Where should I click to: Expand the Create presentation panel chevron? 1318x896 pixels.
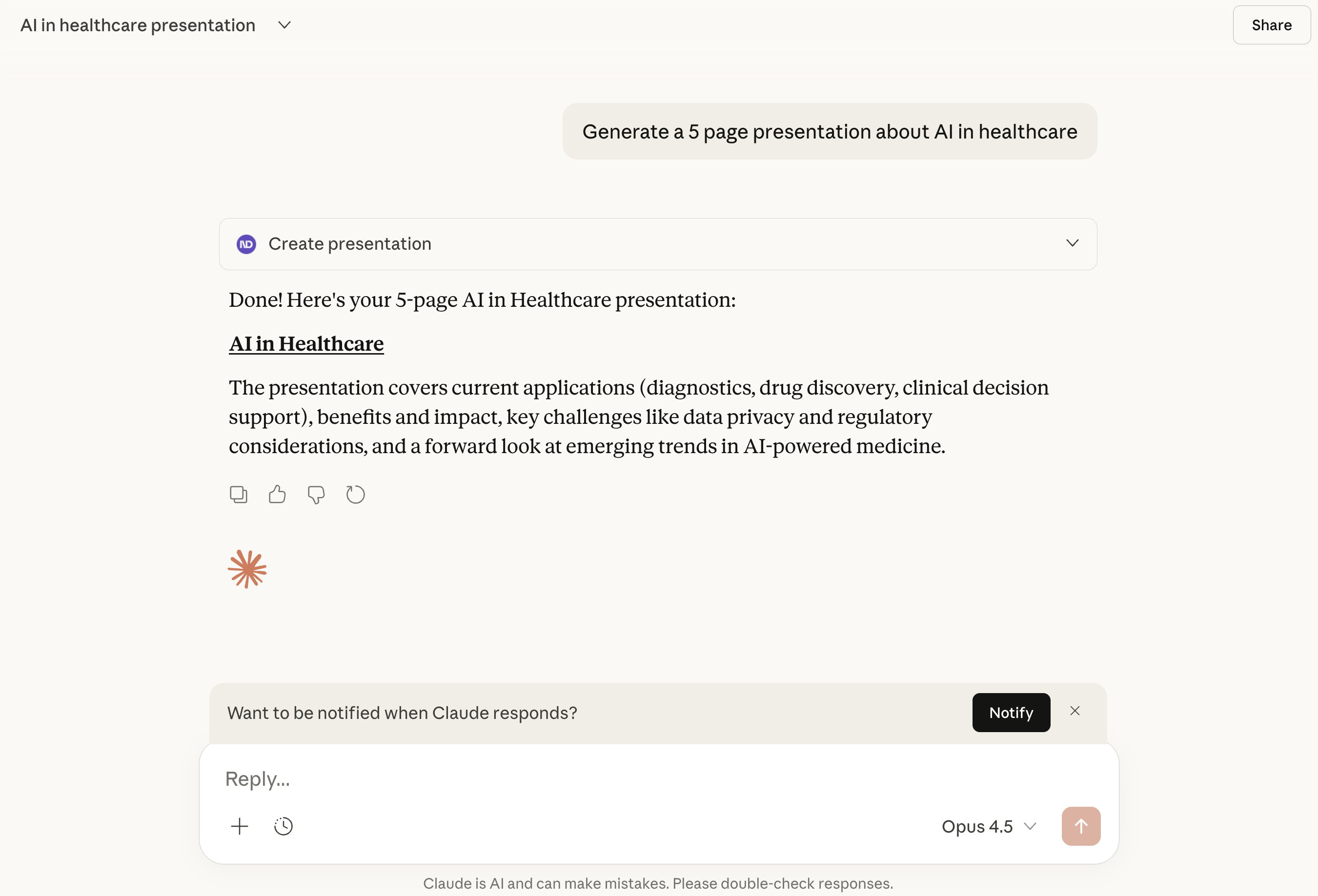click(1072, 243)
